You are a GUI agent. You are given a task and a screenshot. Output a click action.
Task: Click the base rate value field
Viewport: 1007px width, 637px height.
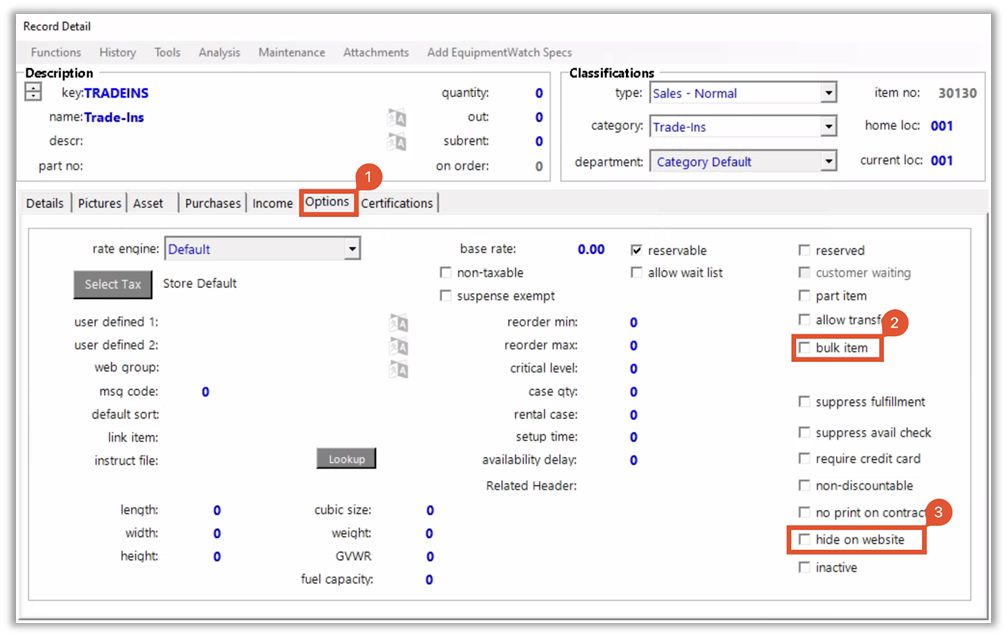tap(591, 249)
